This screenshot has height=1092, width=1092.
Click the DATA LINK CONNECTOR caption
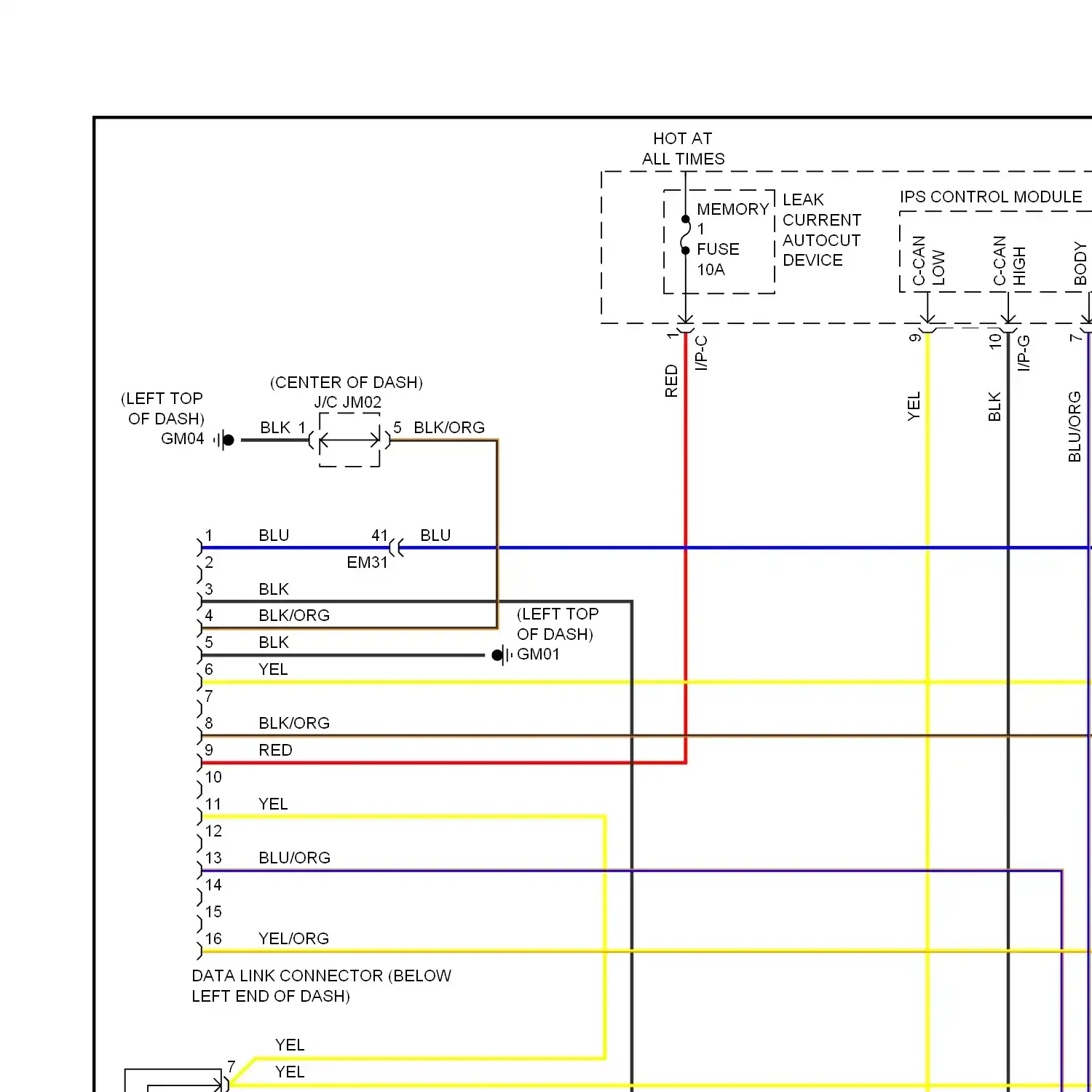pos(322,986)
